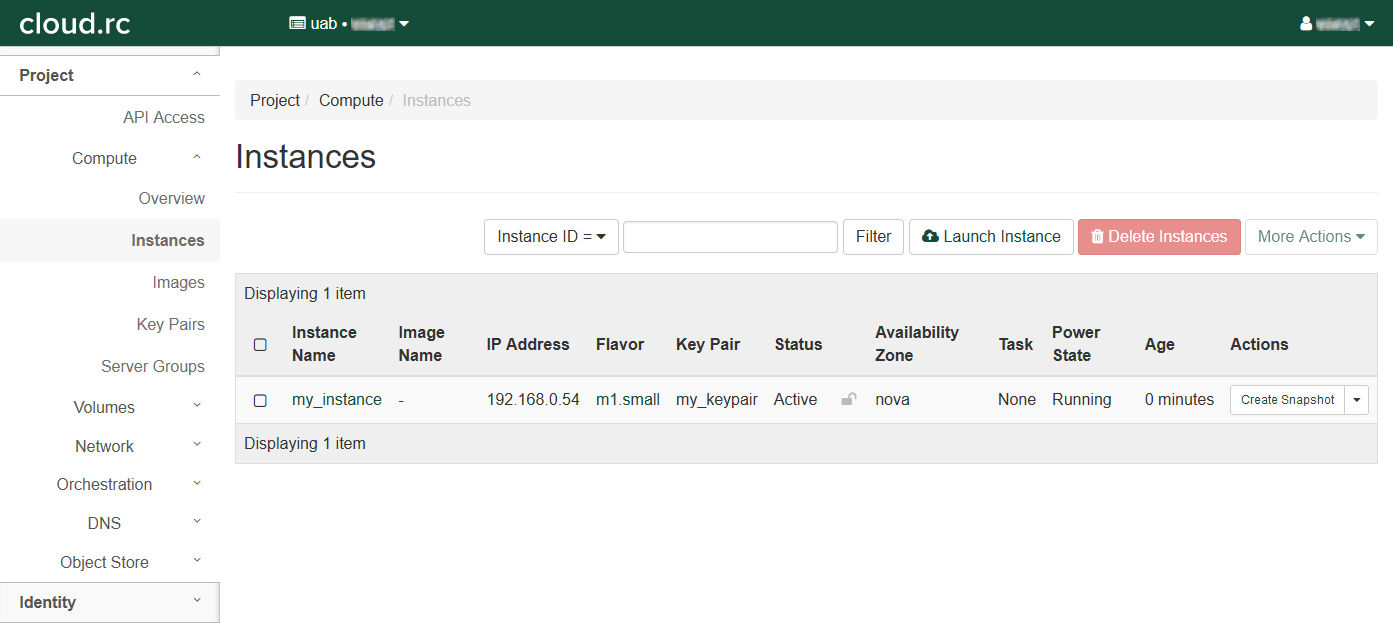This screenshot has width=1393, height=623.
Task: Click the filter text input field
Action: coord(730,237)
